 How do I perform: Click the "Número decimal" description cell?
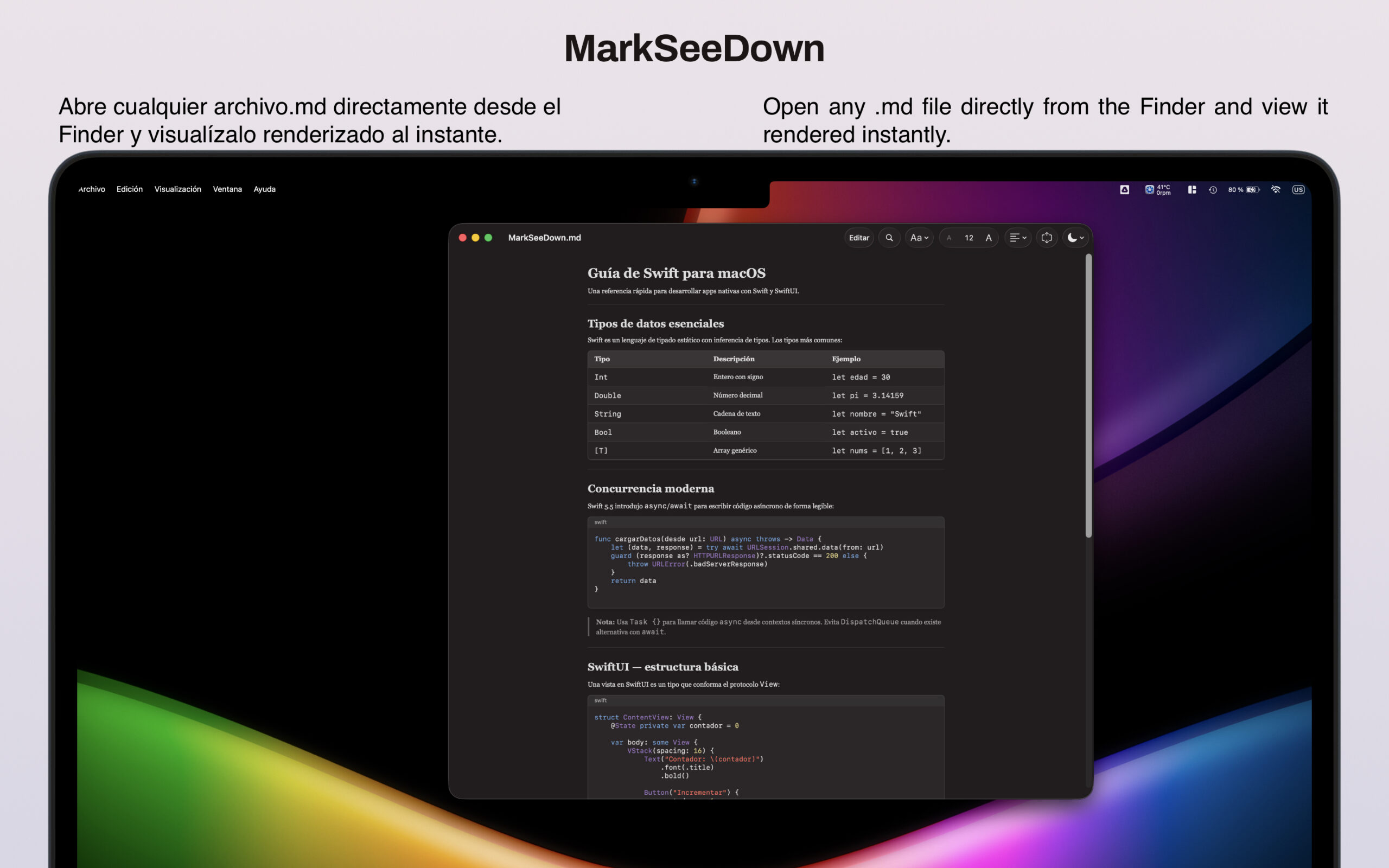click(737, 395)
